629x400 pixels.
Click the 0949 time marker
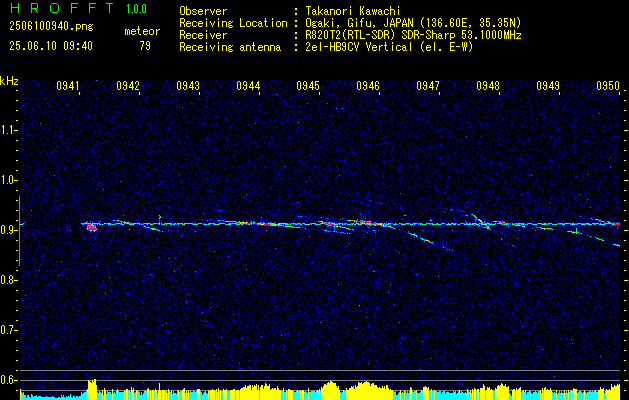[x=548, y=86]
